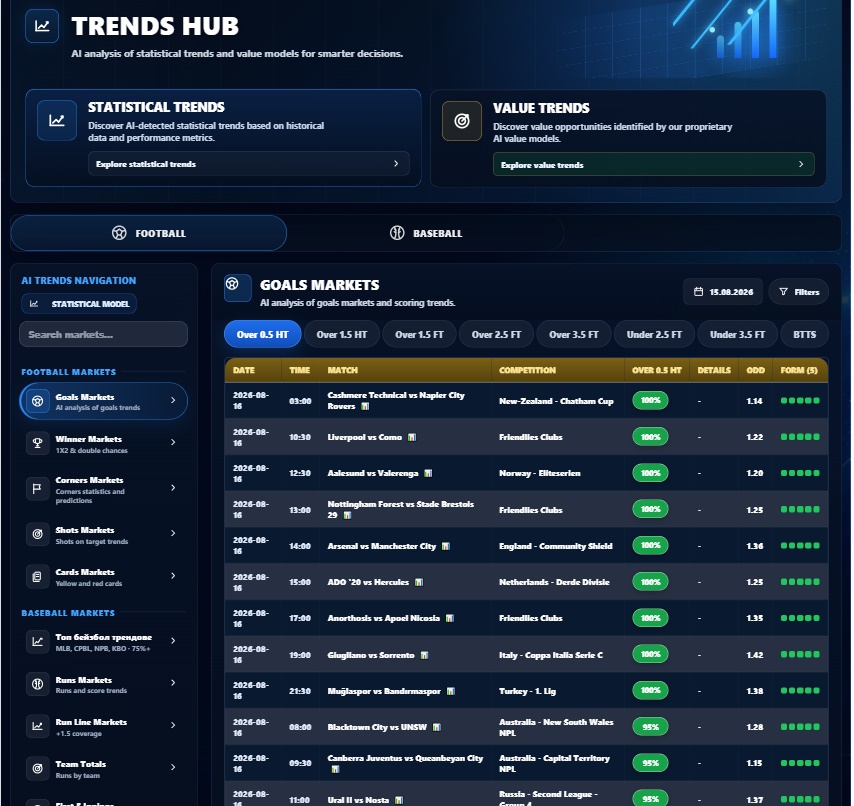Viewport: 854px width, 806px height.
Task: Click the Corners Markets flag icon
Action: [x=38, y=489]
